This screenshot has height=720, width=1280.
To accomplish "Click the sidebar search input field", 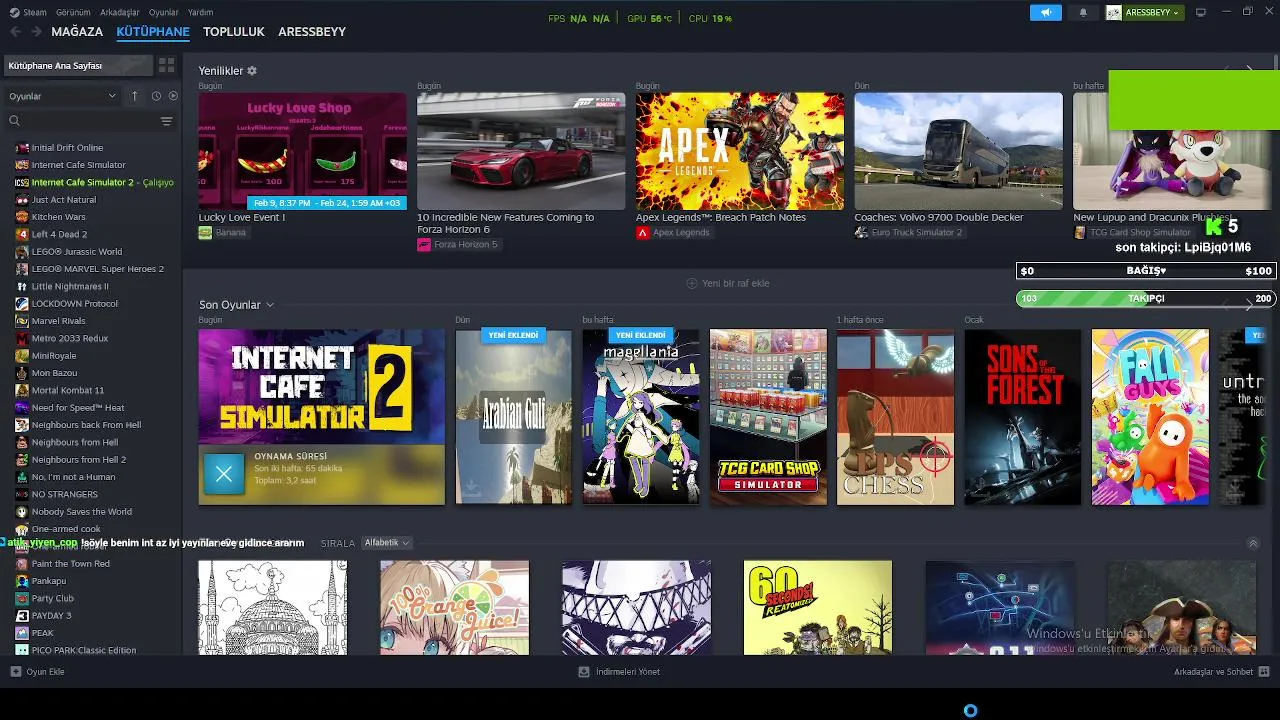I will coord(88,121).
